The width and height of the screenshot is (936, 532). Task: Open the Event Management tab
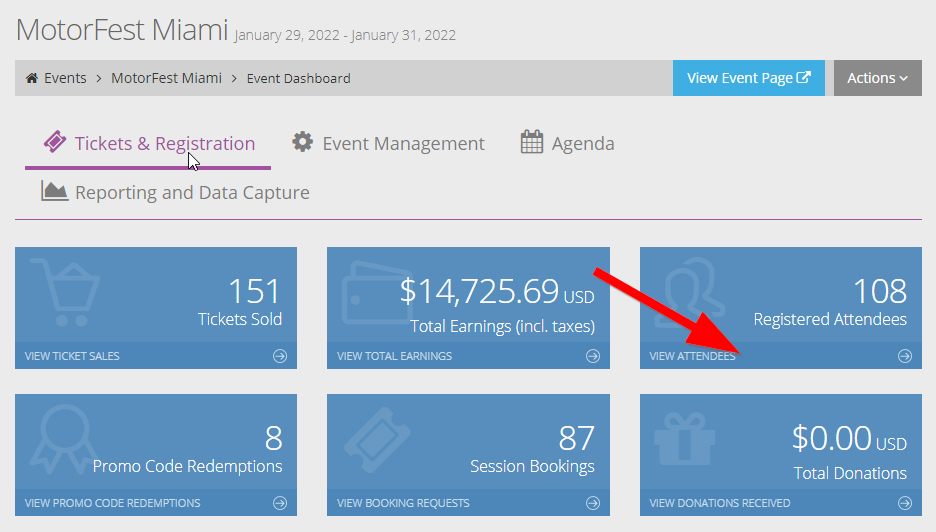[x=387, y=143]
